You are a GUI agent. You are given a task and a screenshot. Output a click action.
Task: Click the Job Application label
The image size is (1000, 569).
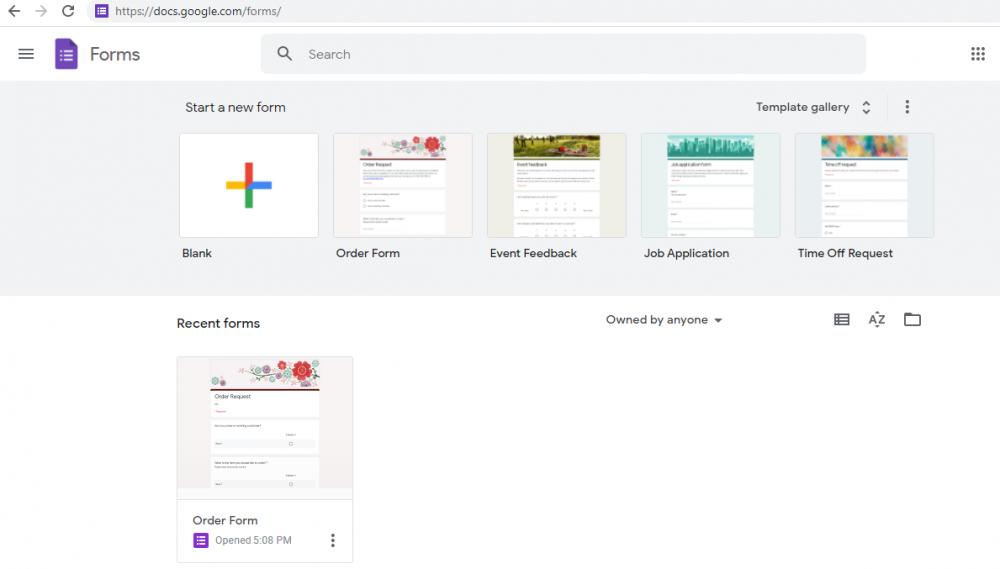tap(686, 253)
